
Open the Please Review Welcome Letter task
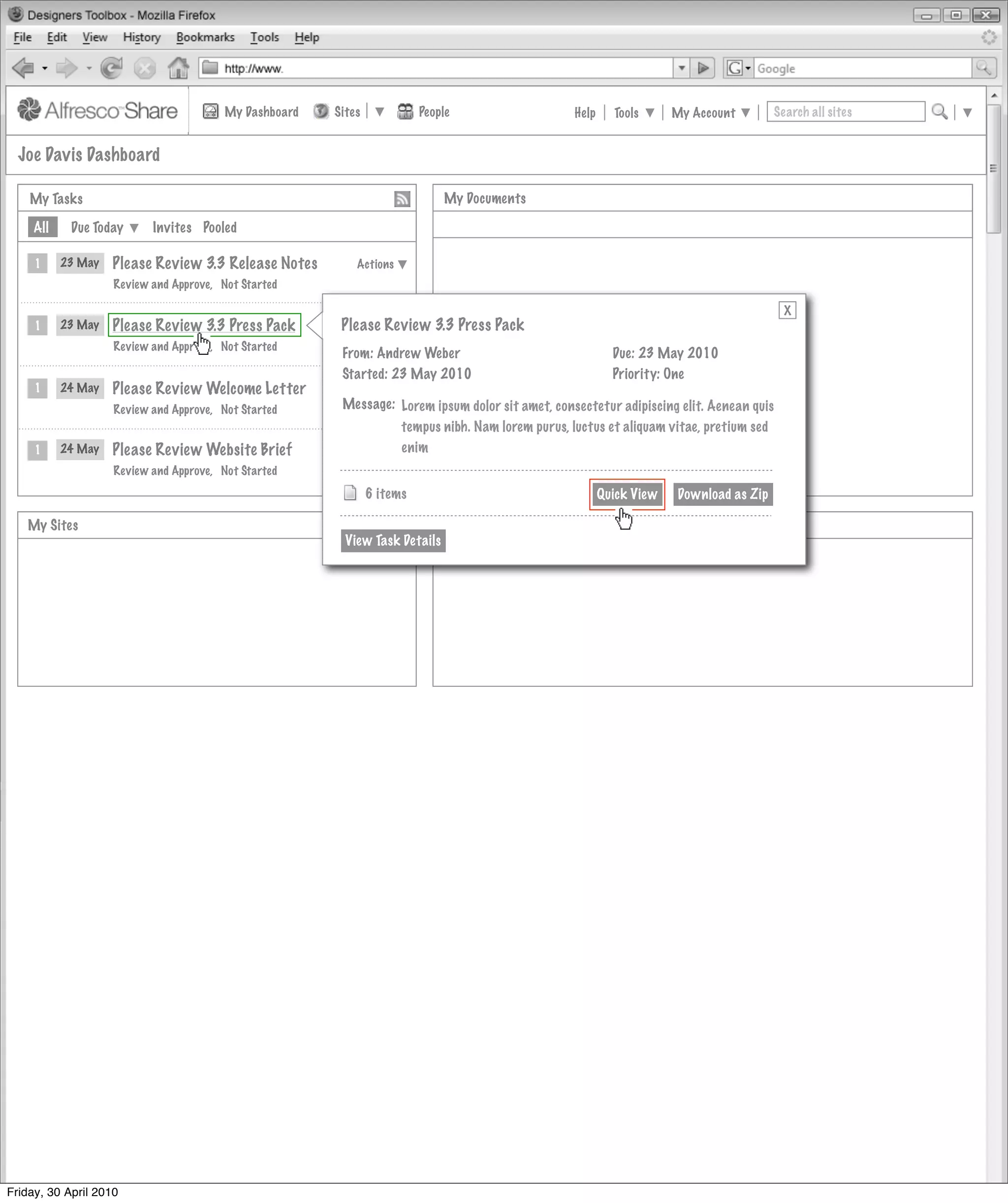click(209, 388)
